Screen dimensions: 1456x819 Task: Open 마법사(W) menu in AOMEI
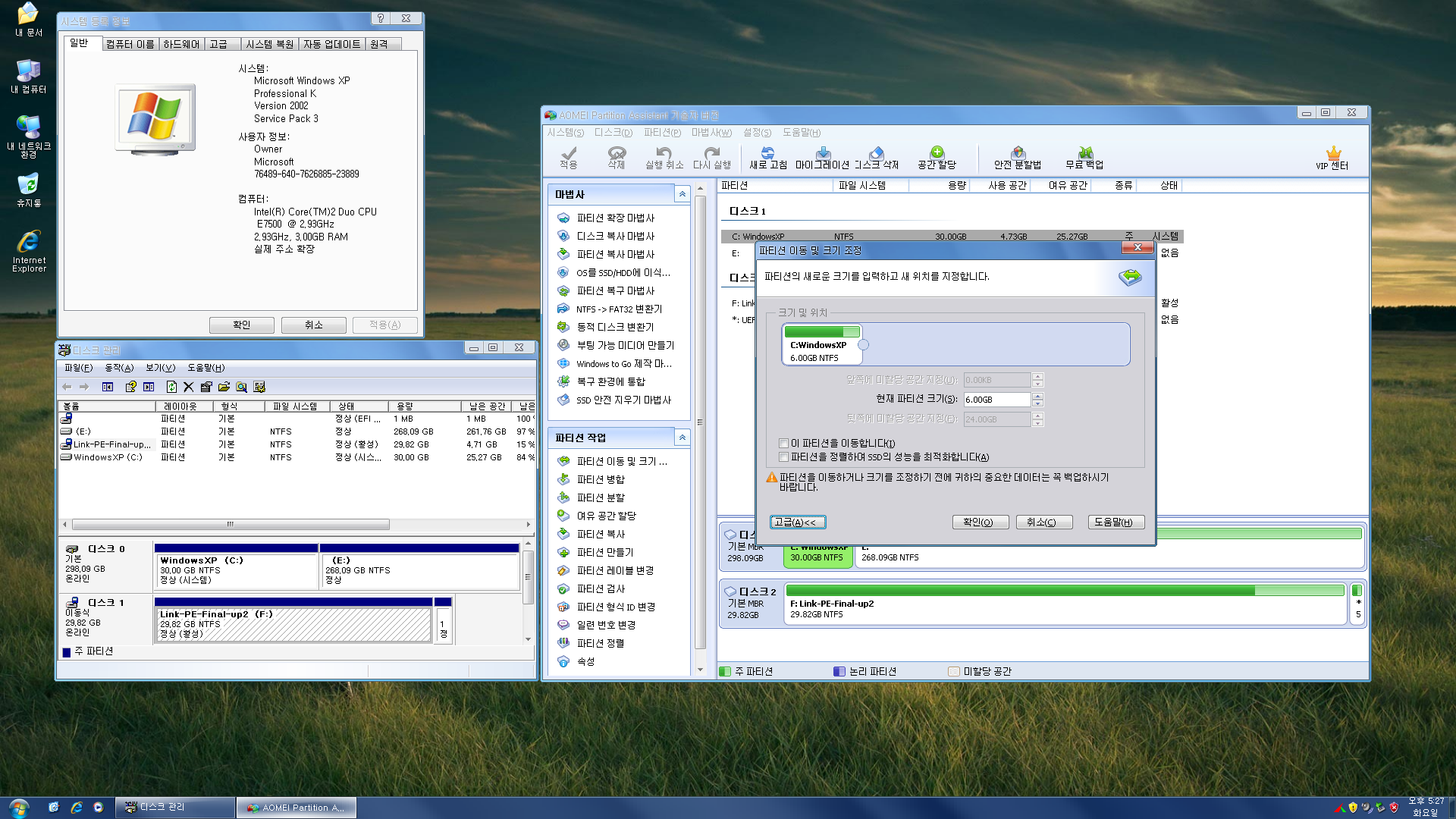[x=711, y=133]
